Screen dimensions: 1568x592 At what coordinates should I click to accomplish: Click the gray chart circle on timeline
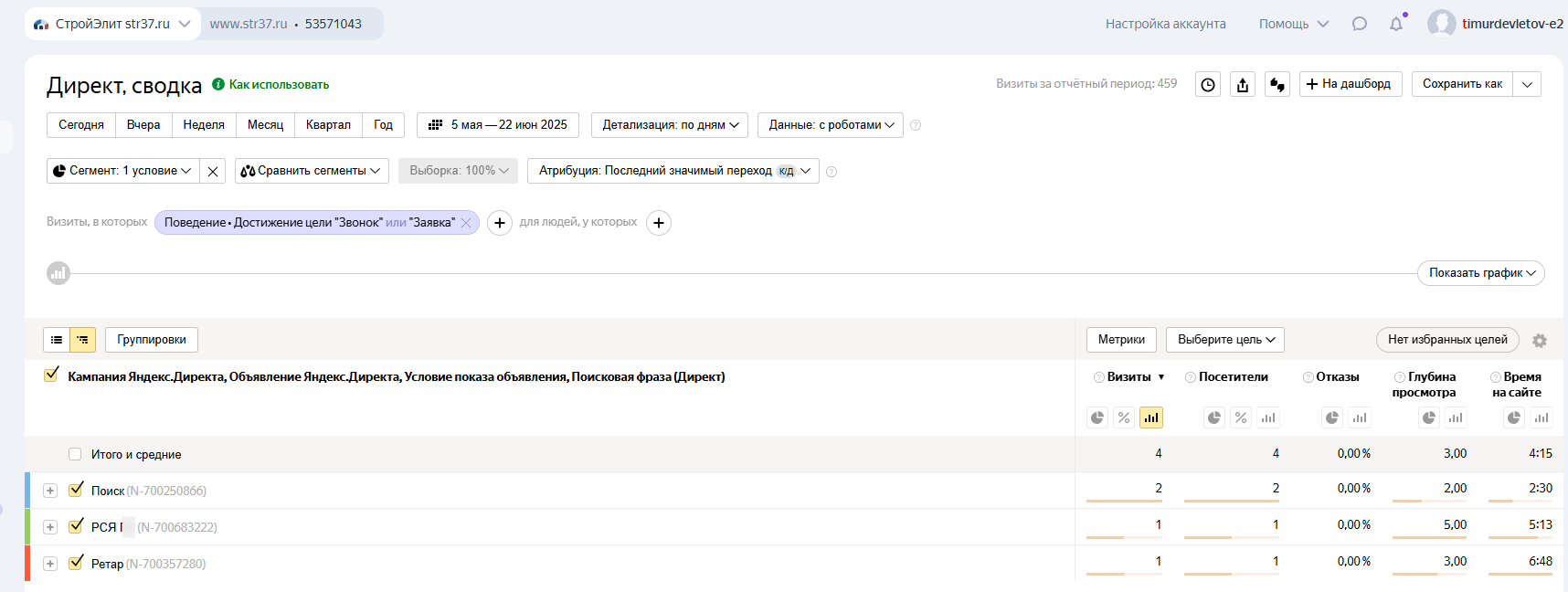pos(58,272)
